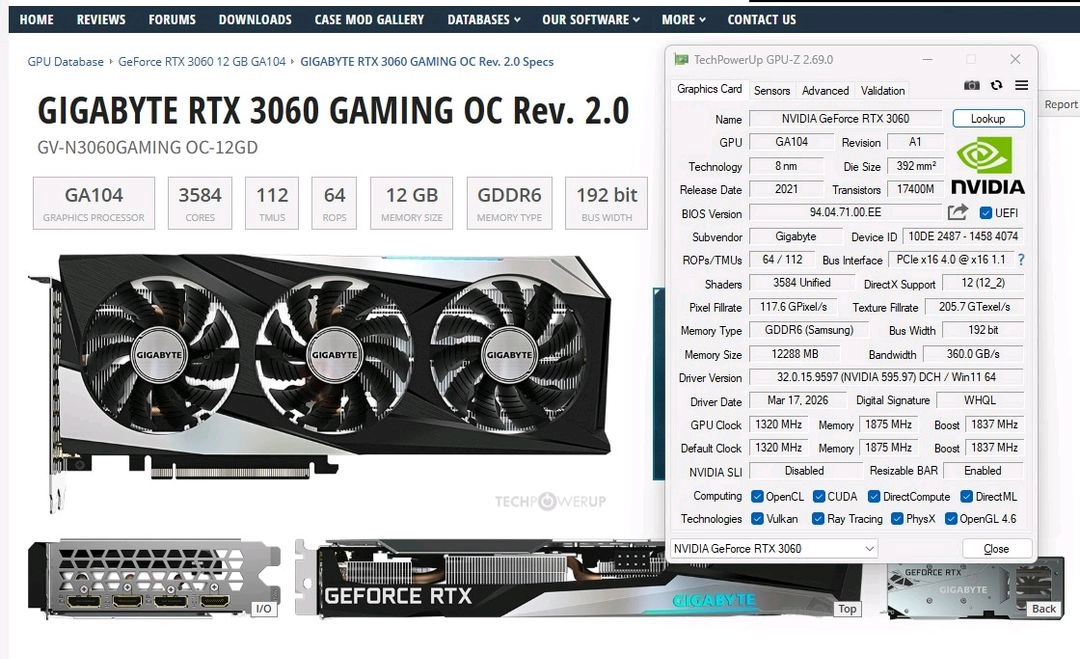Click the Lookup button in GPU-Z
The height and width of the screenshot is (659, 1080).
(988, 118)
